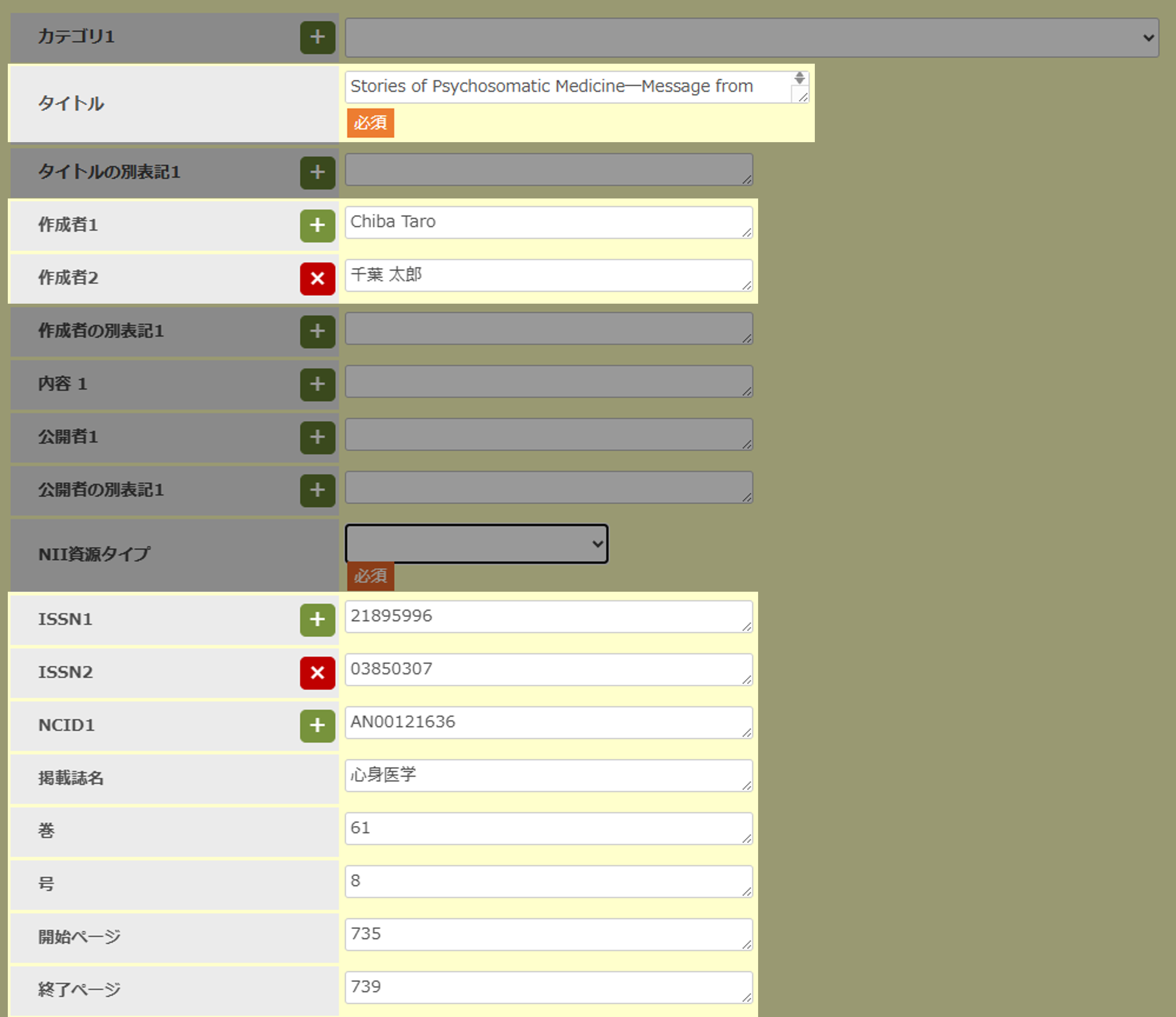
Task: Remove 作成者2 with red X icon
Action: pyautogui.click(x=317, y=279)
